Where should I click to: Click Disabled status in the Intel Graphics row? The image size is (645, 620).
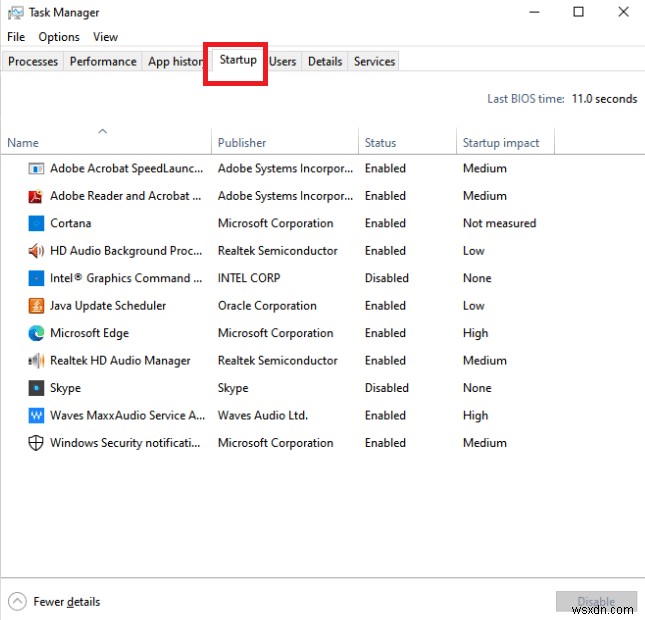coord(386,278)
